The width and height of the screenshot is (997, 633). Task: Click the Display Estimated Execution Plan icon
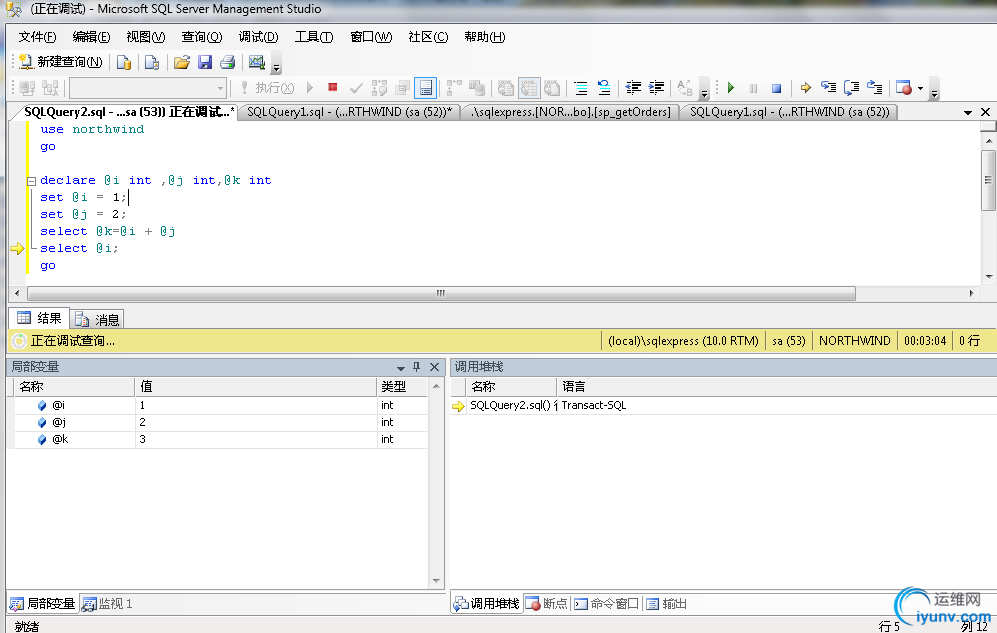(379, 88)
